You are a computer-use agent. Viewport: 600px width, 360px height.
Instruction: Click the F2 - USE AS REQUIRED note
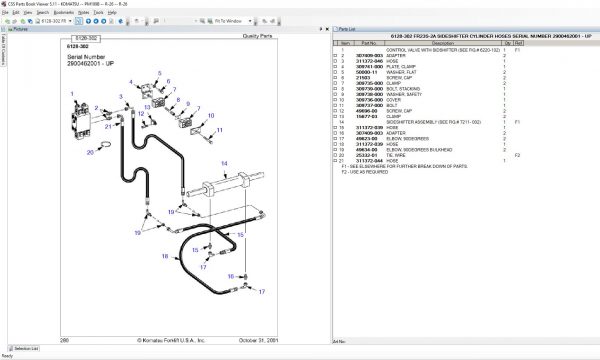(x=365, y=172)
